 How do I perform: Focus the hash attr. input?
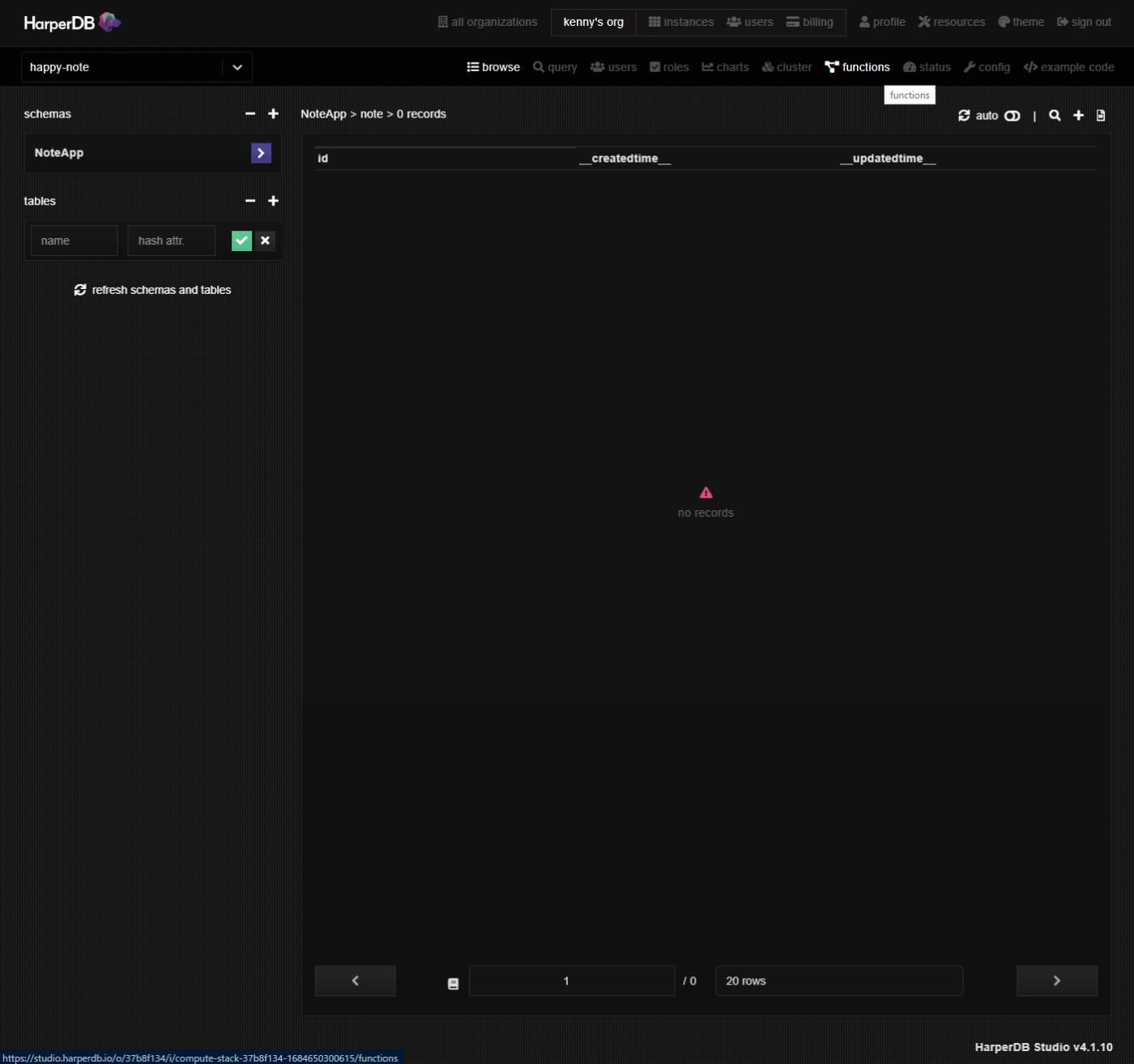(x=172, y=240)
